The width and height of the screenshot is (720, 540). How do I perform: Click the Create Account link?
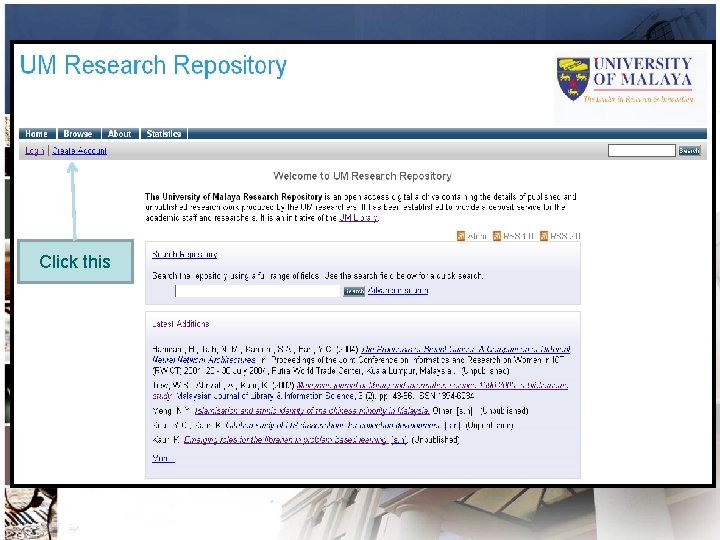[x=79, y=151]
